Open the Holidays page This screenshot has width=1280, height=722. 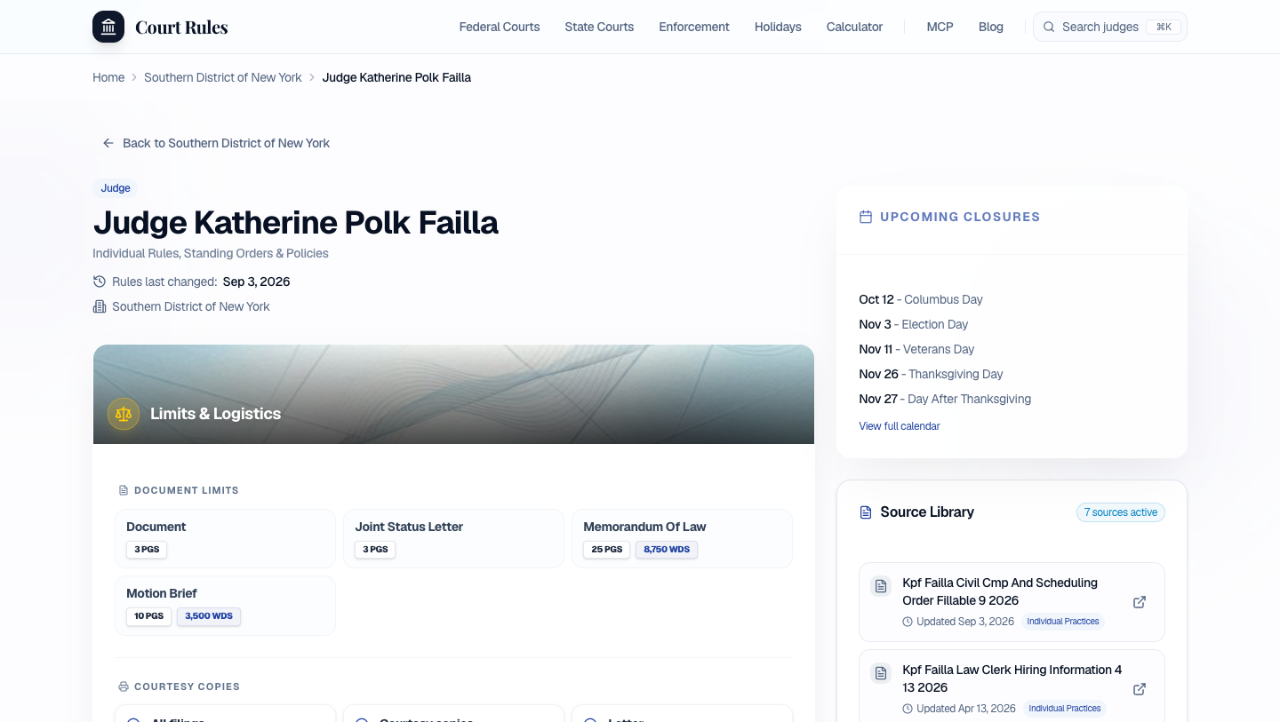point(778,27)
